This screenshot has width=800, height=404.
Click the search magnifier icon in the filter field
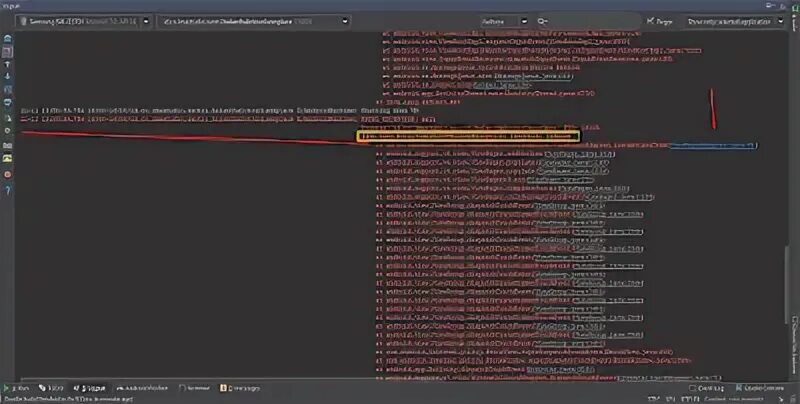[x=542, y=21]
